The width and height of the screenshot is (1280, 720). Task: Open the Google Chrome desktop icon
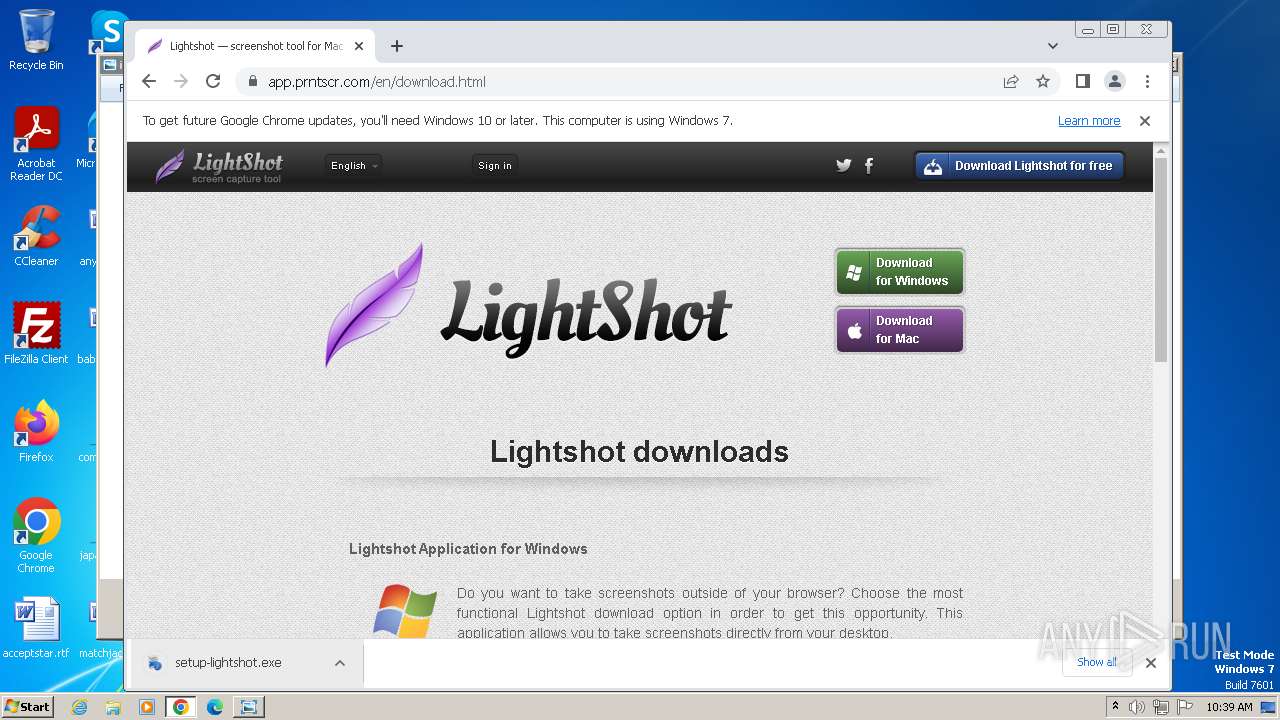coord(36,536)
